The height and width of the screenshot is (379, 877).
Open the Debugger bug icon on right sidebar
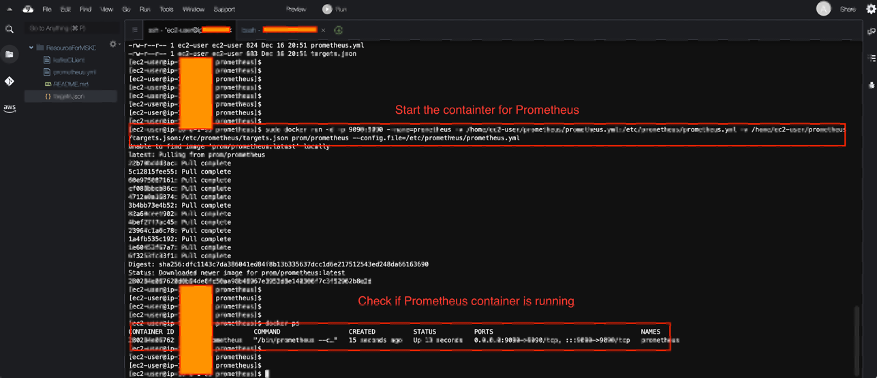click(871, 85)
